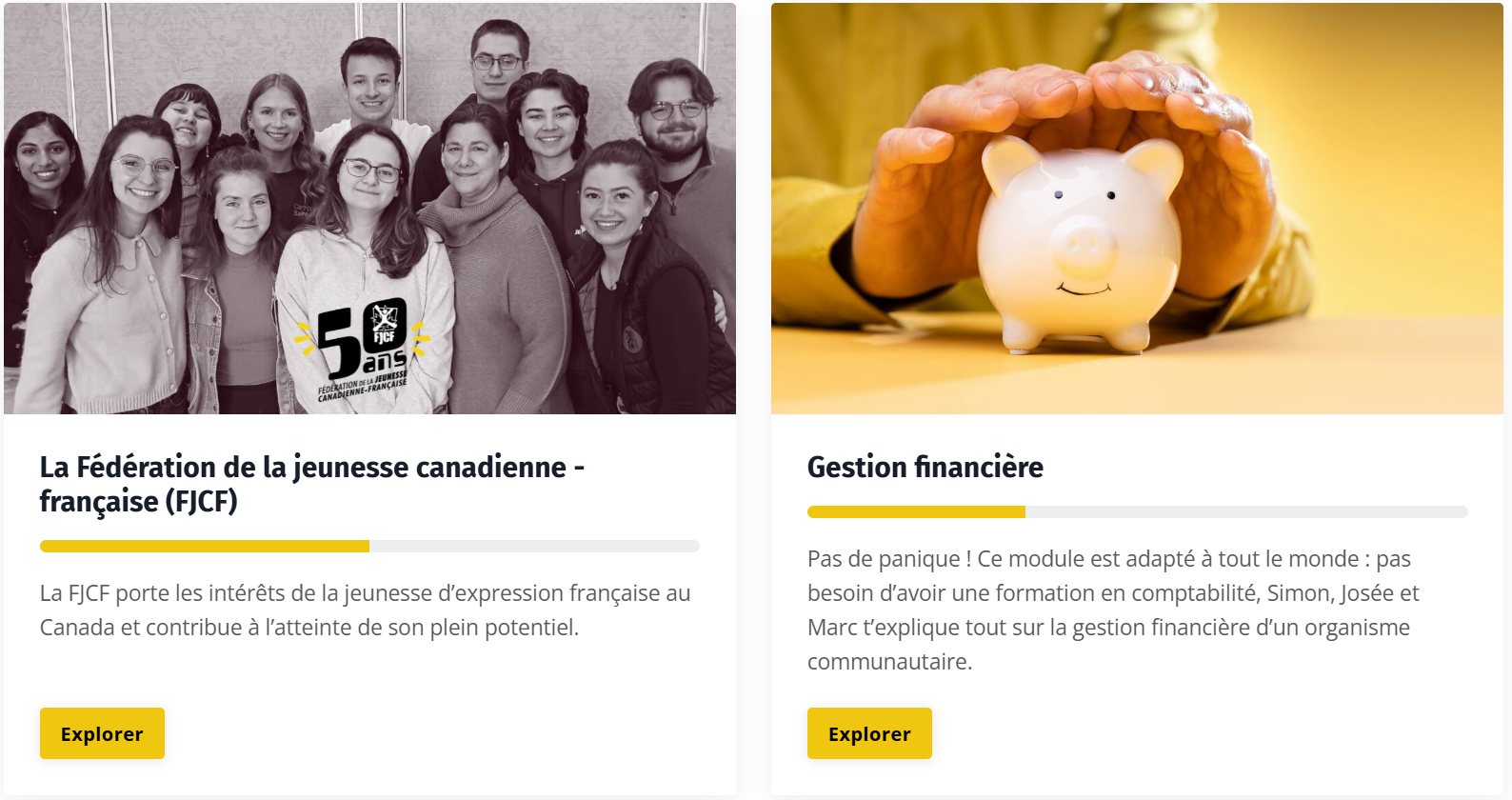Click '(FJCF)' in the card title
Screen dimensions: 1512x800
tap(201, 501)
